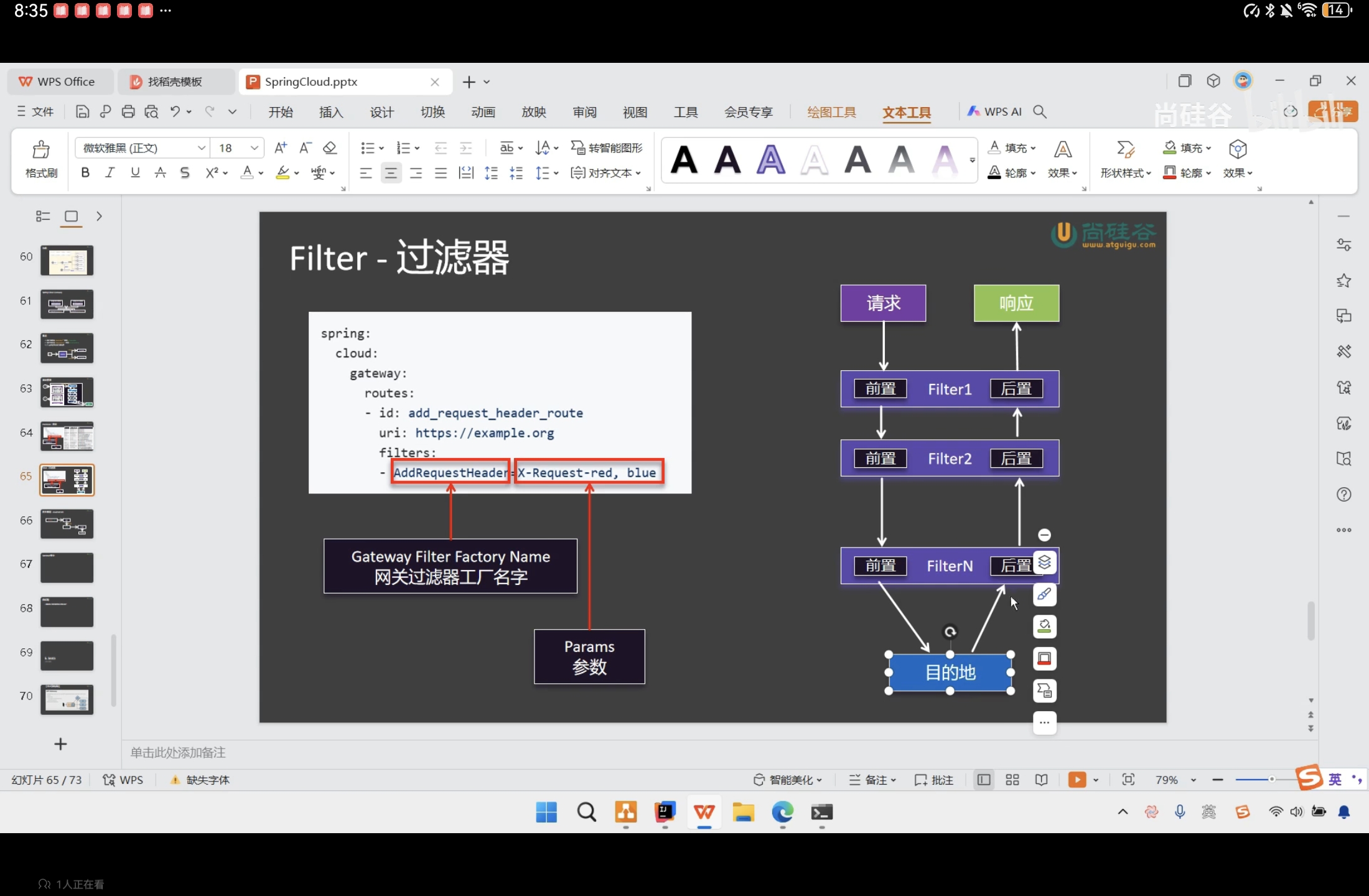The width and height of the screenshot is (1369, 896).
Task: Click the layer stack icon beside FilterN
Action: click(1044, 562)
